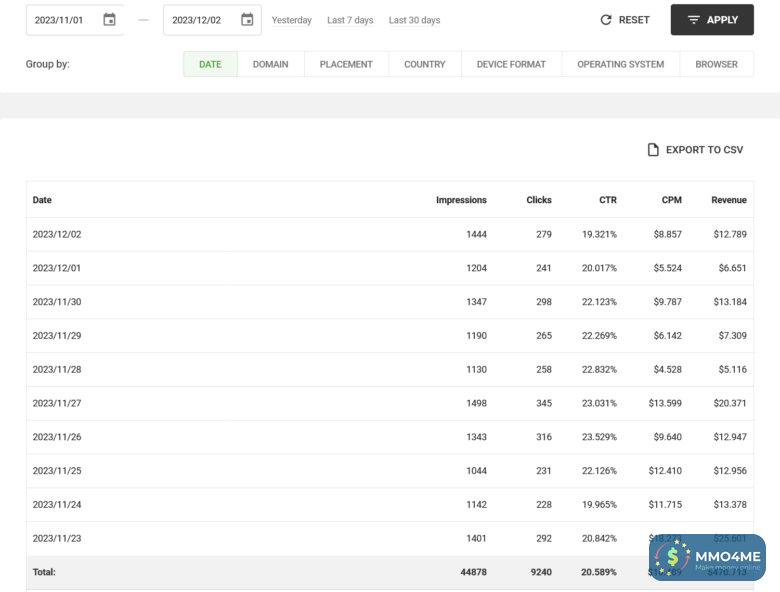Screen dimensions: 780x592
Task: Click the RESET button
Action: [625, 20]
